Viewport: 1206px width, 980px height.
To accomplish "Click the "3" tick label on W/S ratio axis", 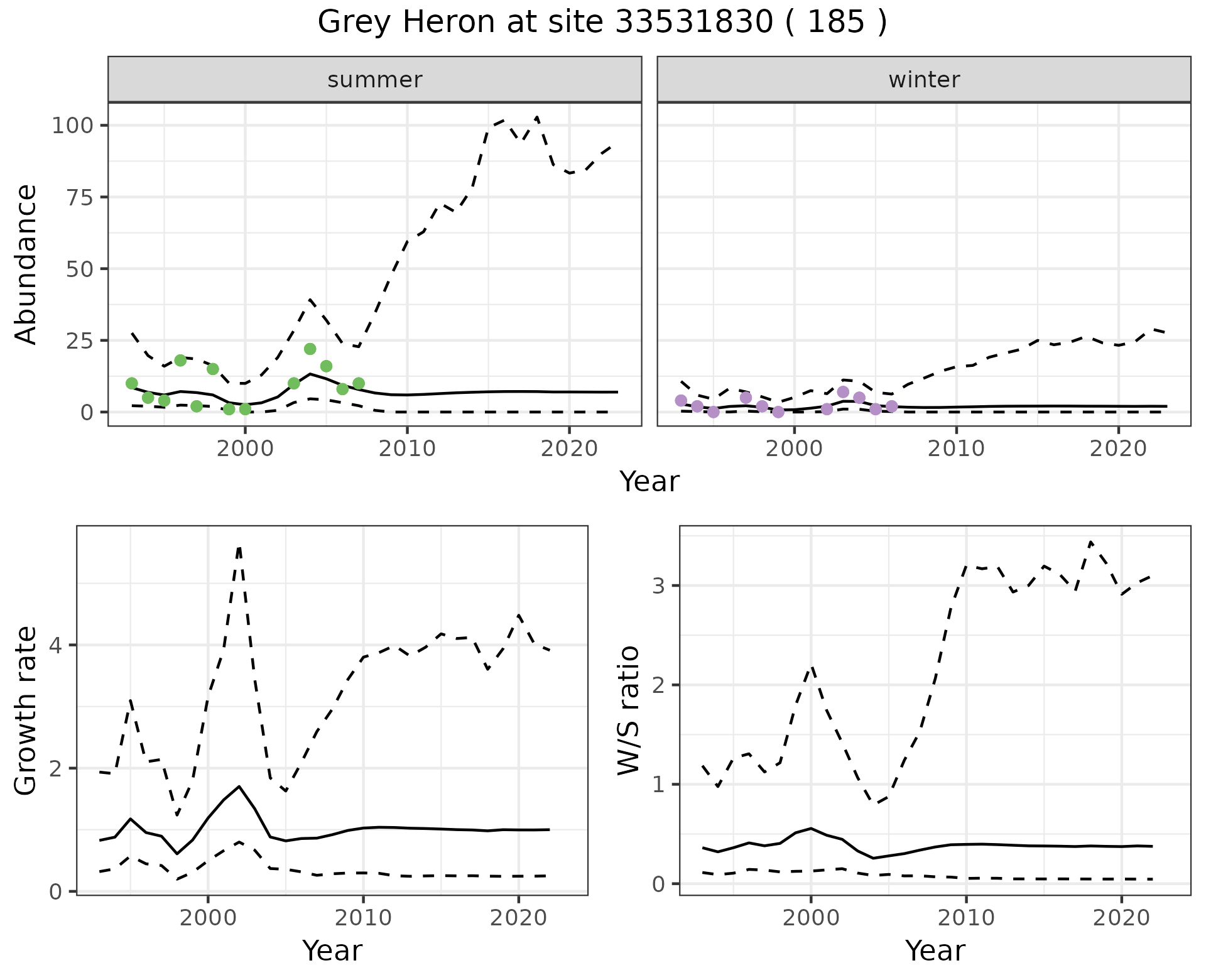I will coord(660,586).
